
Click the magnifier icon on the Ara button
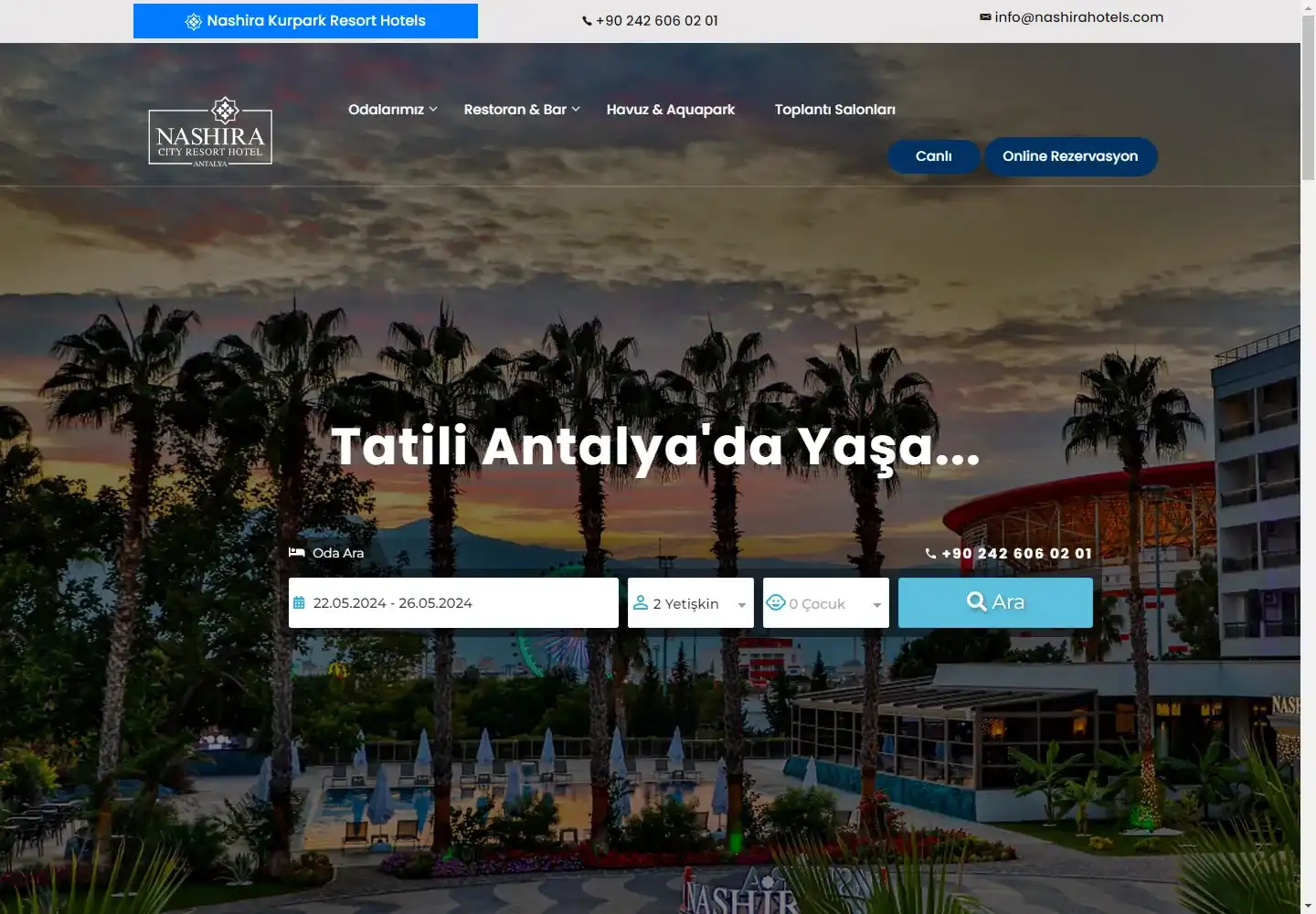pos(976,601)
